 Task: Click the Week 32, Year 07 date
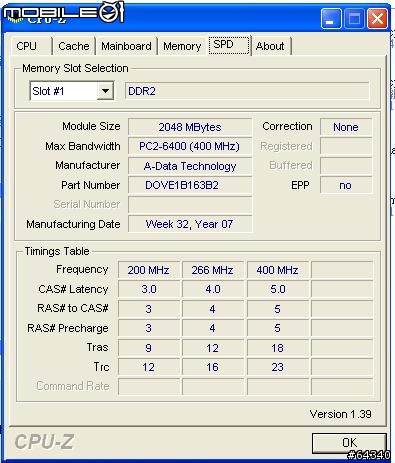[x=190, y=224]
